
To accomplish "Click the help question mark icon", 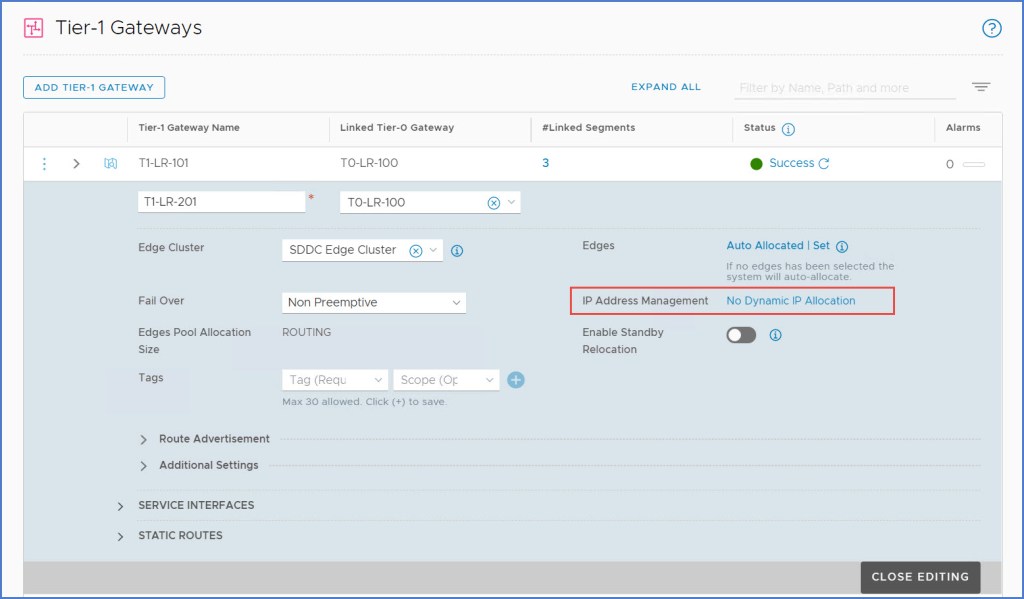I will coord(991,28).
